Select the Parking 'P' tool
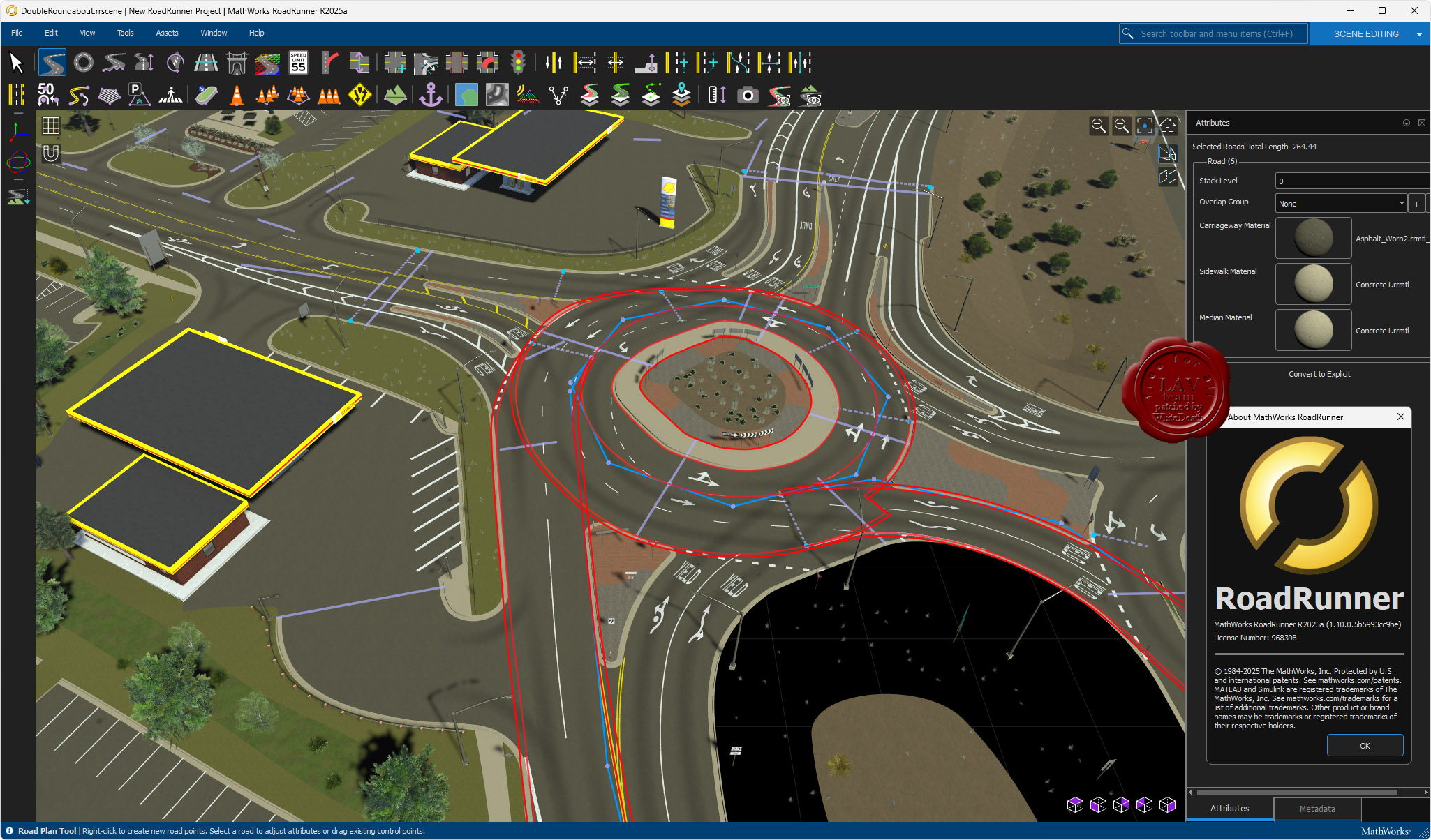This screenshot has width=1431, height=840. click(x=139, y=94)
